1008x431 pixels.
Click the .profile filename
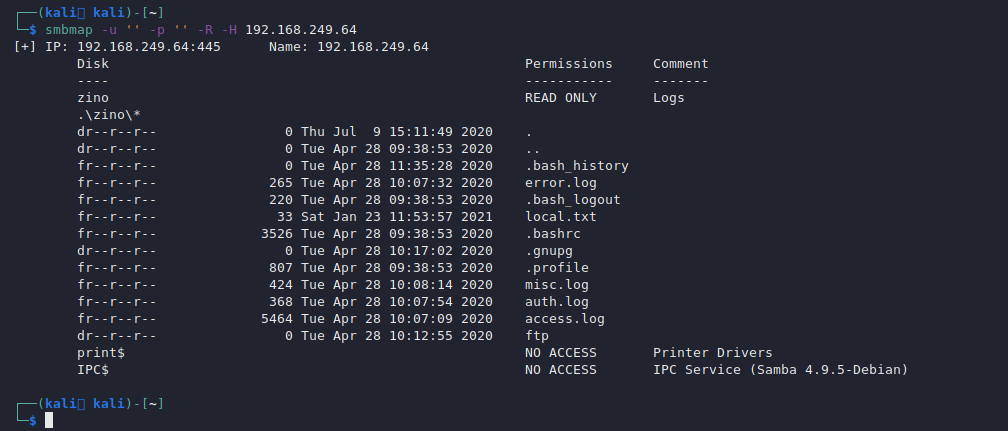556,268
